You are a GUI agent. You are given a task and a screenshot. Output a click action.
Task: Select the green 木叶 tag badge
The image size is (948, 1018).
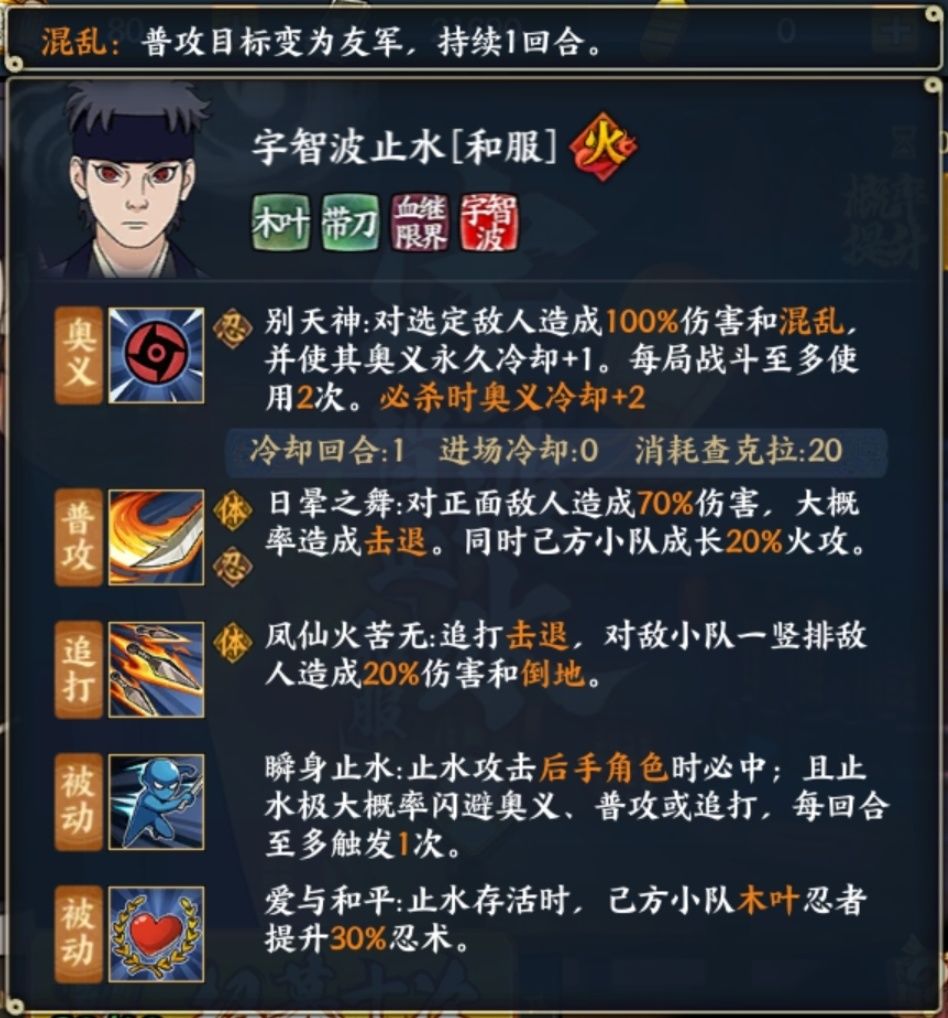pyautogui.click(x=281, y=223)
